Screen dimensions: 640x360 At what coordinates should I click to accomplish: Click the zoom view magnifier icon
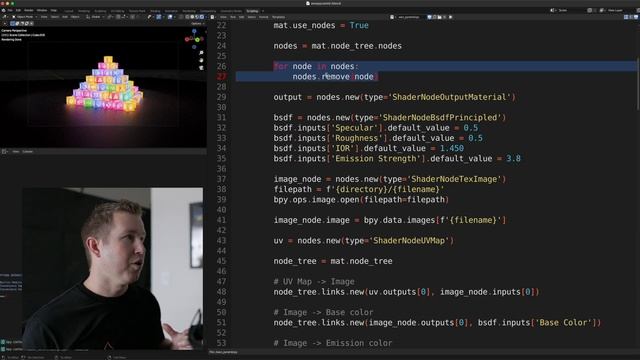click(x=201, y=53)
